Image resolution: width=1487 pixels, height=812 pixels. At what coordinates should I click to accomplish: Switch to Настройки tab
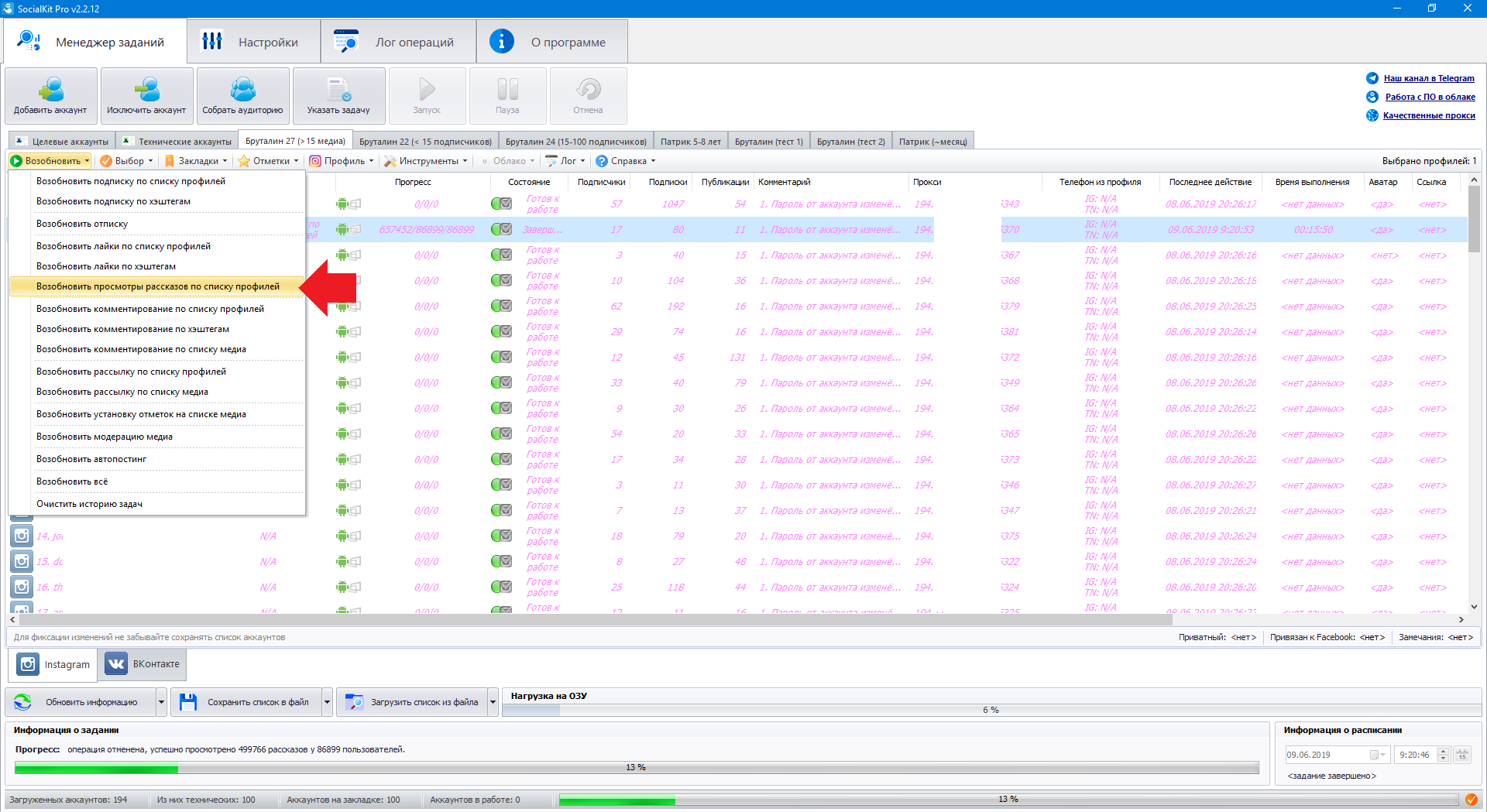click(254, 42)
